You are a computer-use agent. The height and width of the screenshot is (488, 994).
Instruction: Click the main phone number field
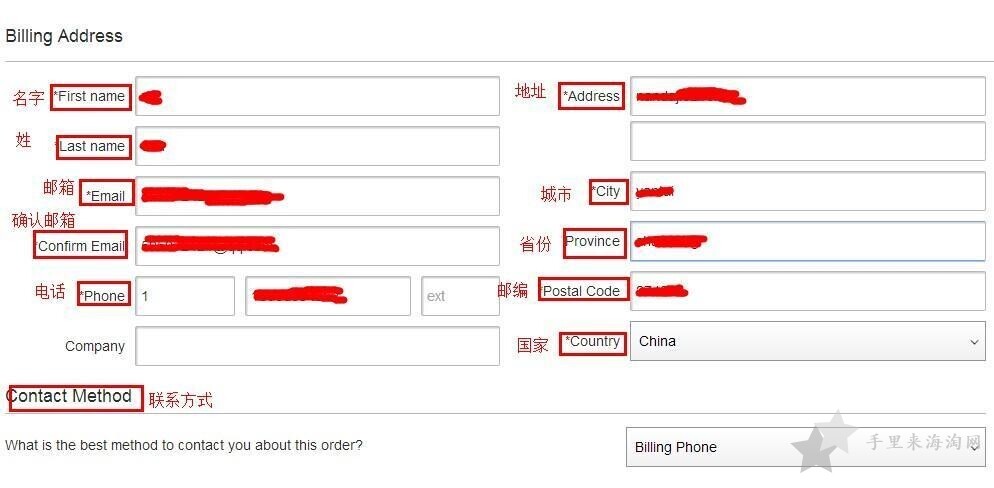pyautogui.click(x=328, y=296)
